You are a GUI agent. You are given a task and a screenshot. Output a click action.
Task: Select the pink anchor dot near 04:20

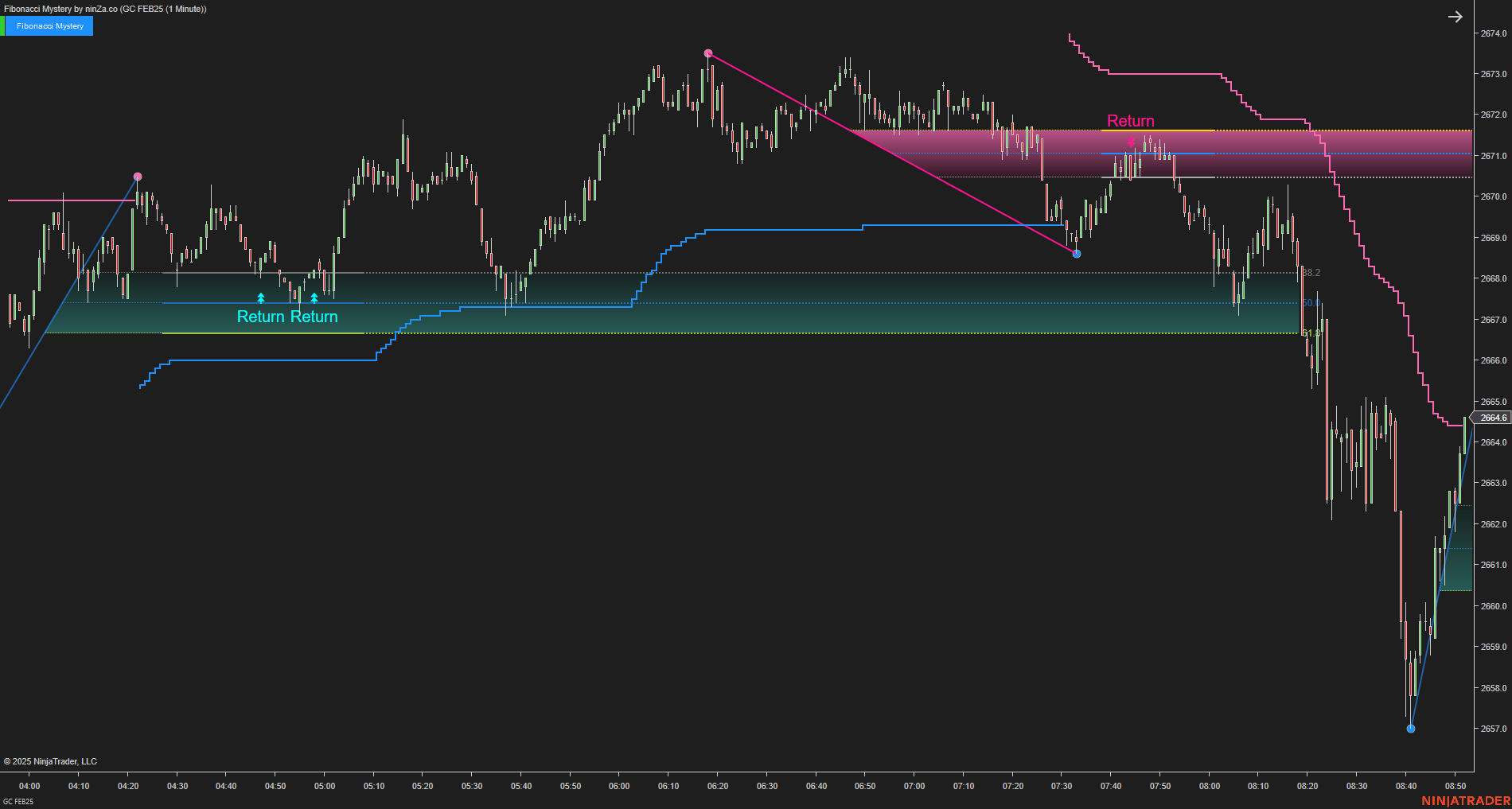138,176
